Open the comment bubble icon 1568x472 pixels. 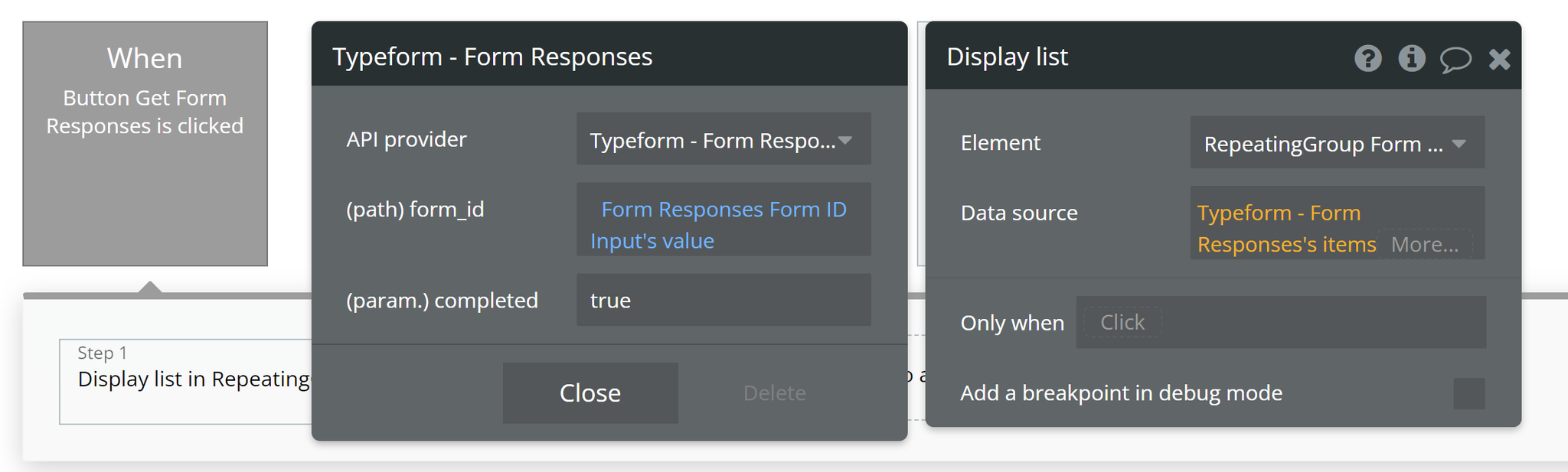(x=1455, y=59)
